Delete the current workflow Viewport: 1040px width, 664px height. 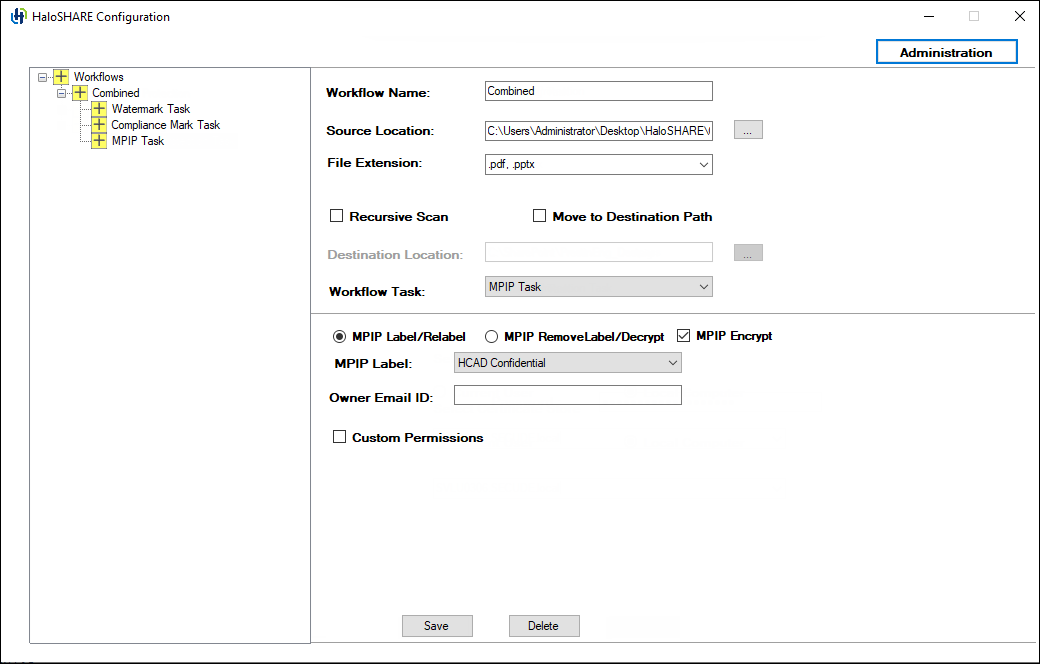(x=544, y=626)
